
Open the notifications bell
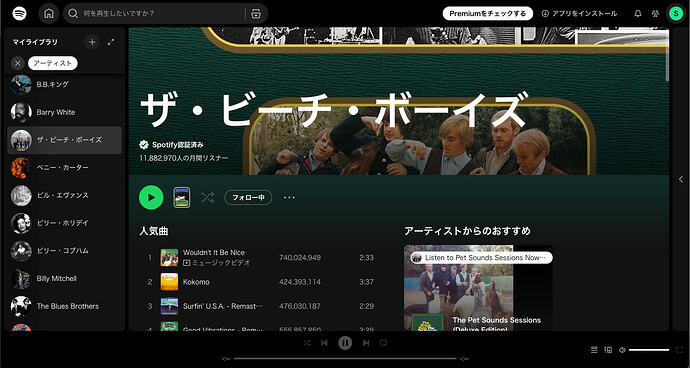coord(638,14)
